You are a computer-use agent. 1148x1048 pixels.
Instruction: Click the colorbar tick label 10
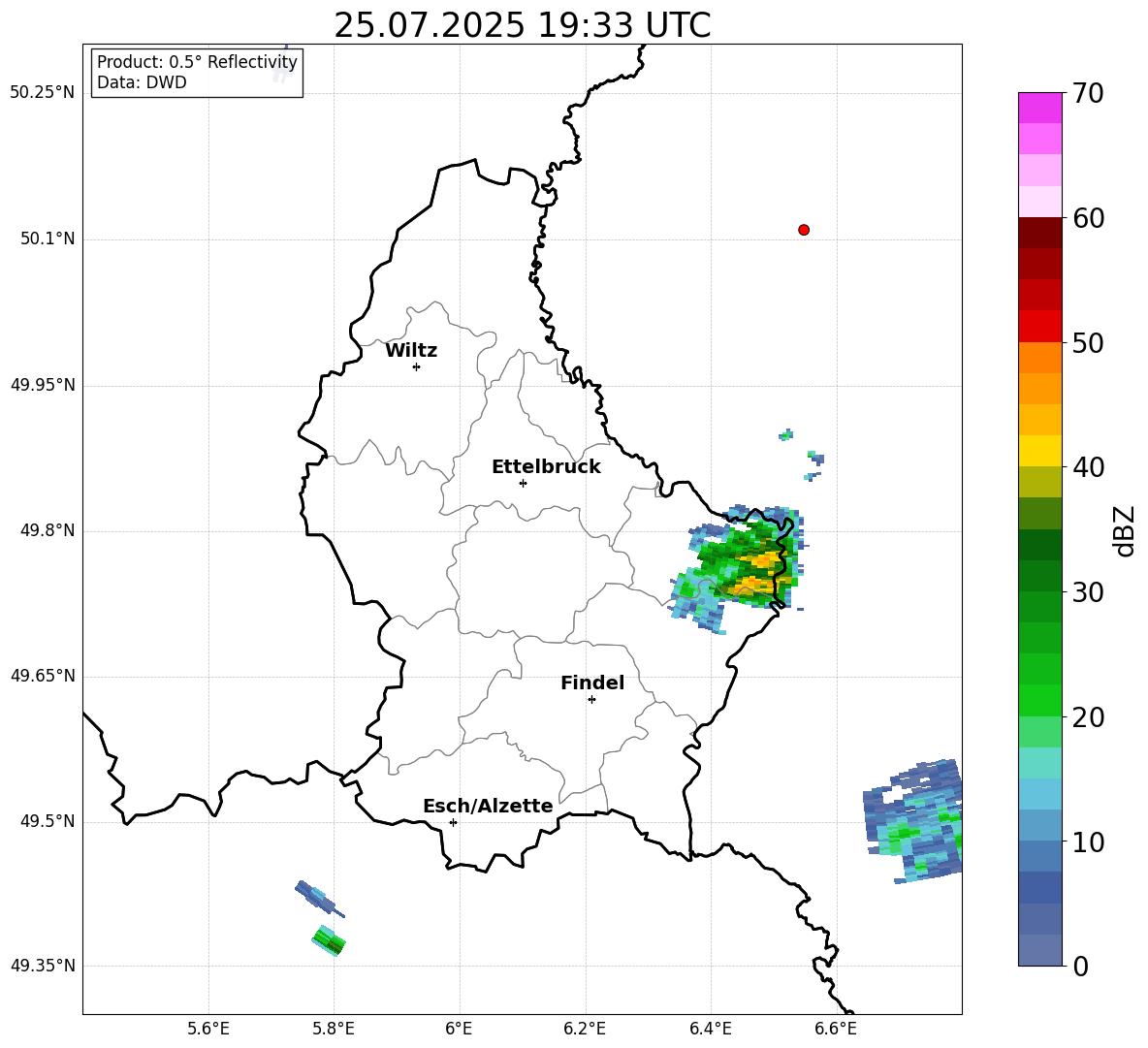[x=1089, y=842]
